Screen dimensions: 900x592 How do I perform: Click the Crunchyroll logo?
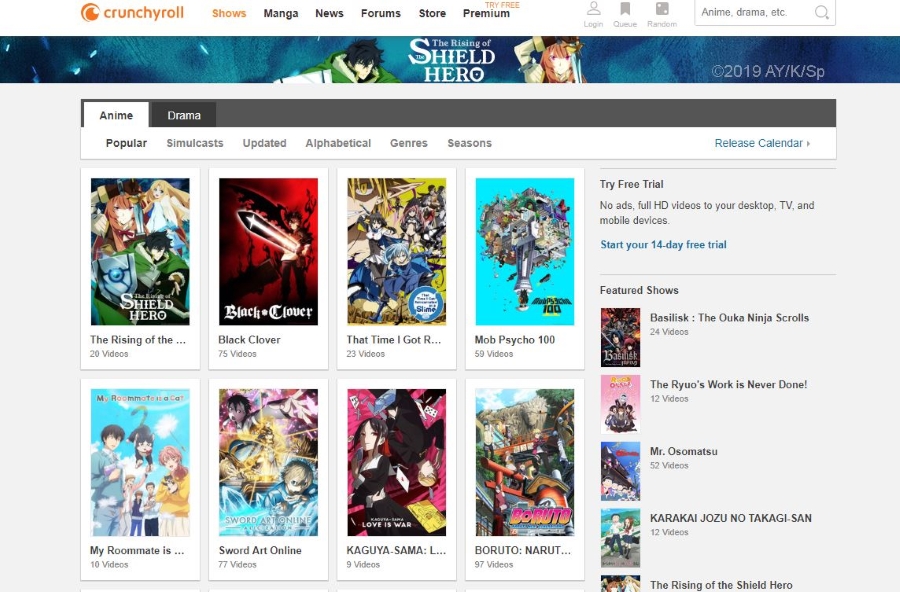[132, 12]
